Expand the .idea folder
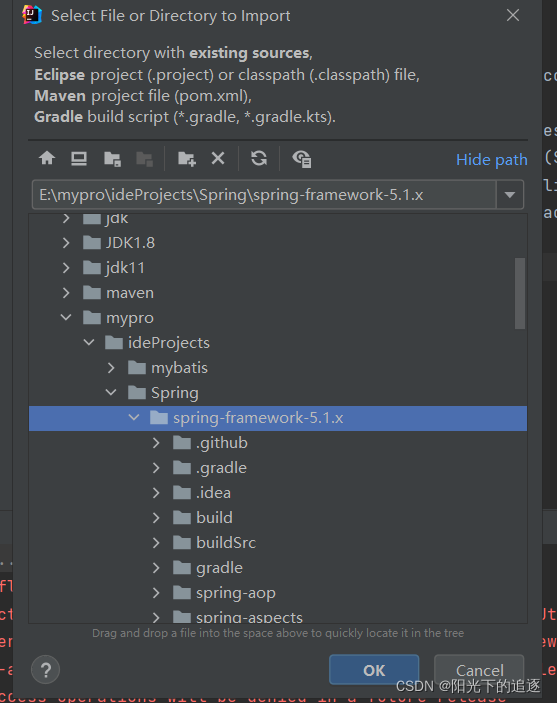 click(156, 493)
